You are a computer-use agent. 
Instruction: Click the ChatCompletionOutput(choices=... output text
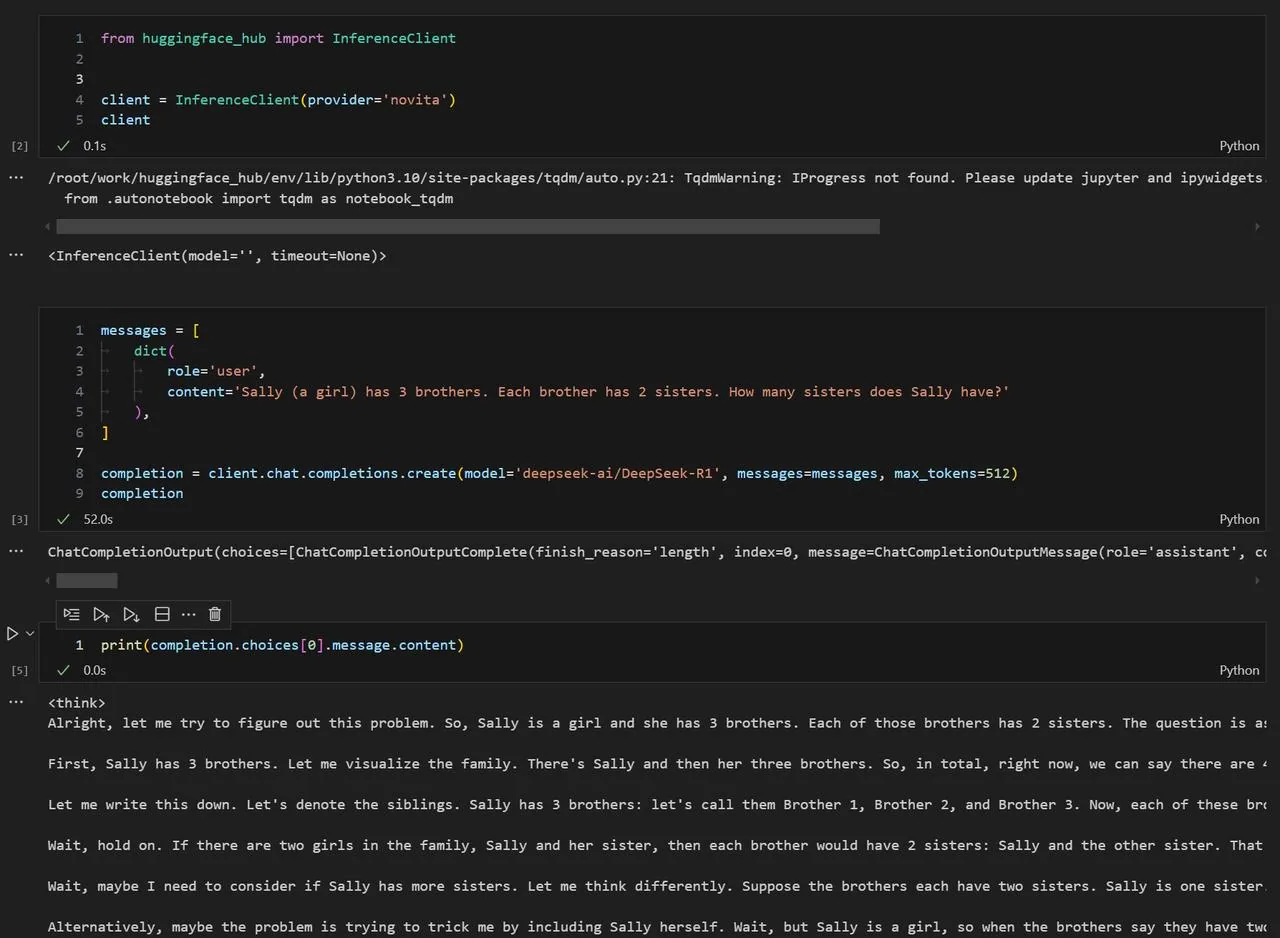(x=657, y=551)
